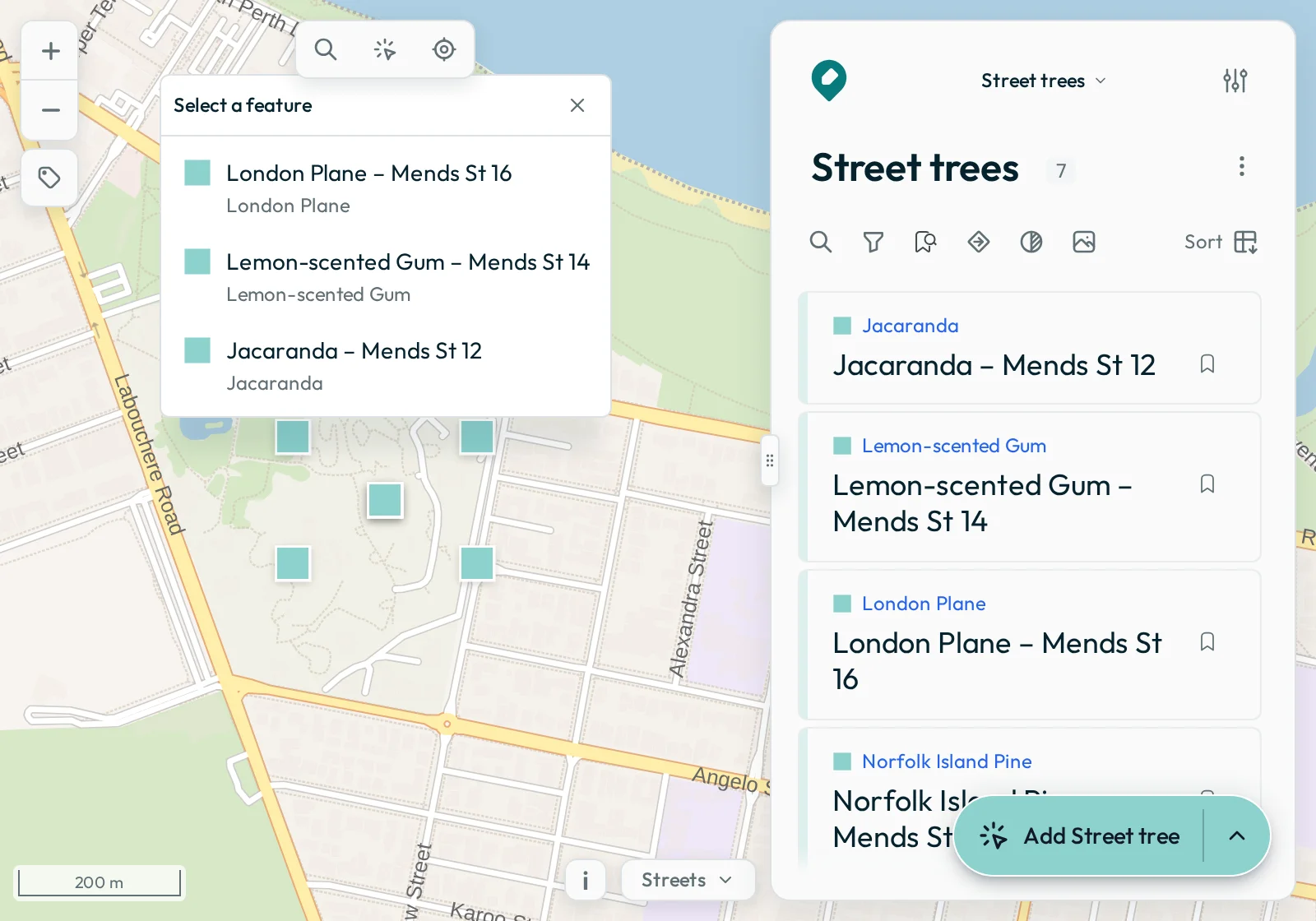Zoom in on the map
This screenshot has width=1316, height=921.
tap(50, 51)
